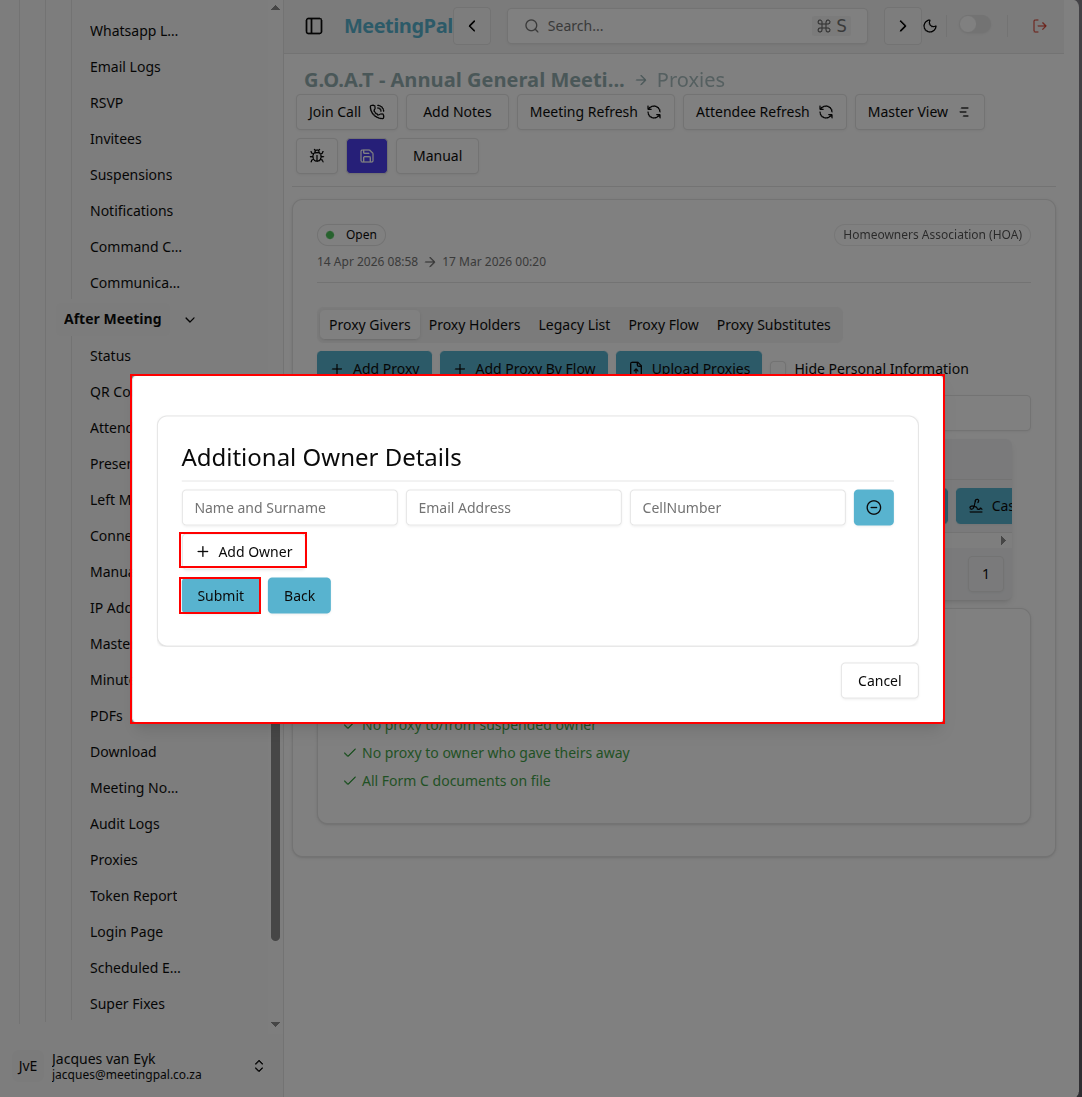This screenshot has height=1097, width=1082.
Task: Open the Proxy Givers tab
Action: (369, 325)
